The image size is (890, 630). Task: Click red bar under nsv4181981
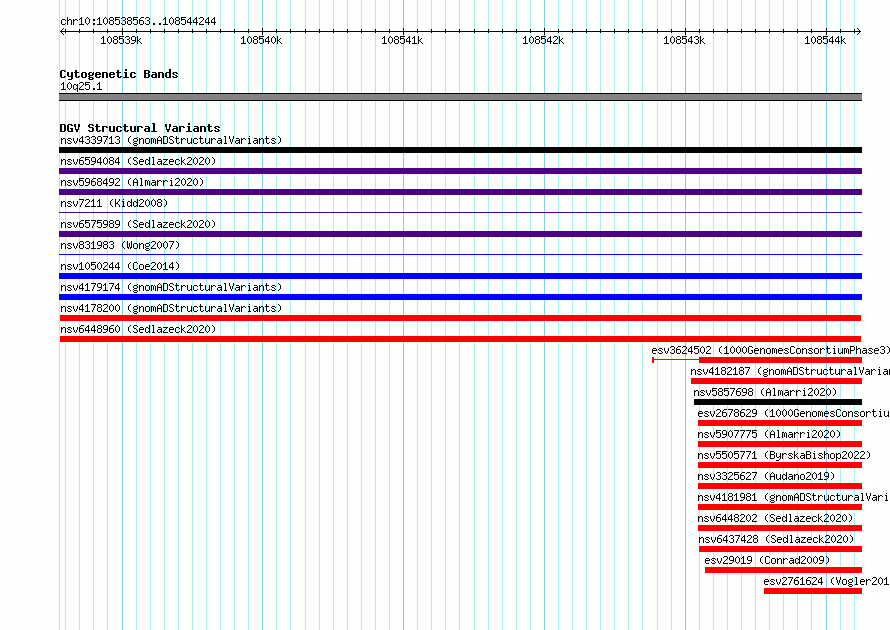coord(780,507)
